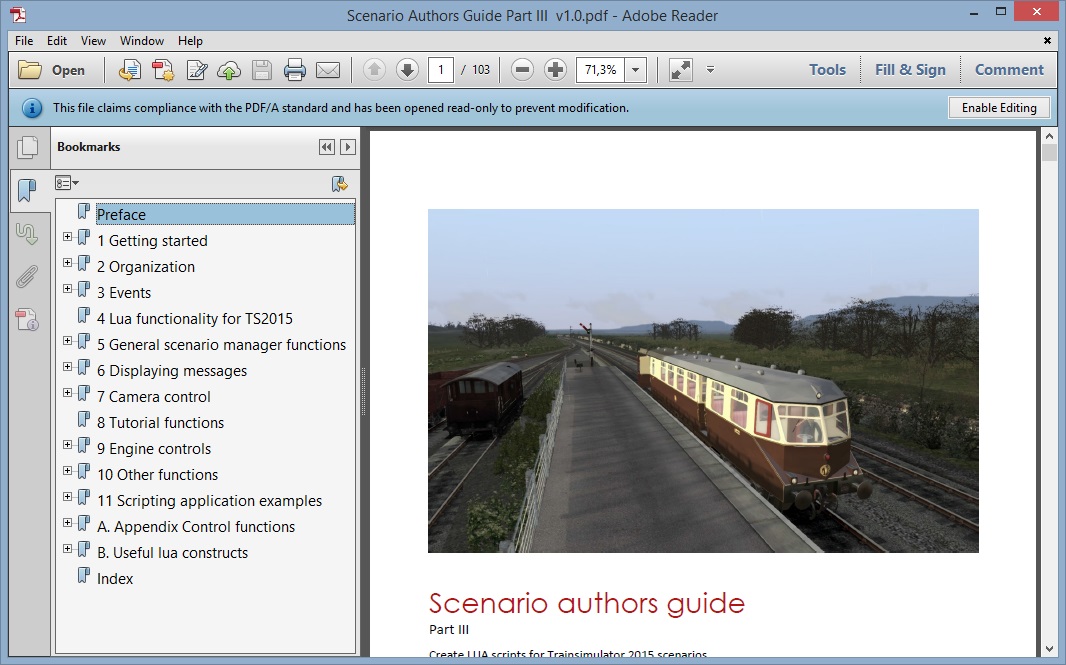The width and height of the screenshot is (1066, 665).
Task: Expand the 6 Displaying messages bookmark
Action: [67, 366]
